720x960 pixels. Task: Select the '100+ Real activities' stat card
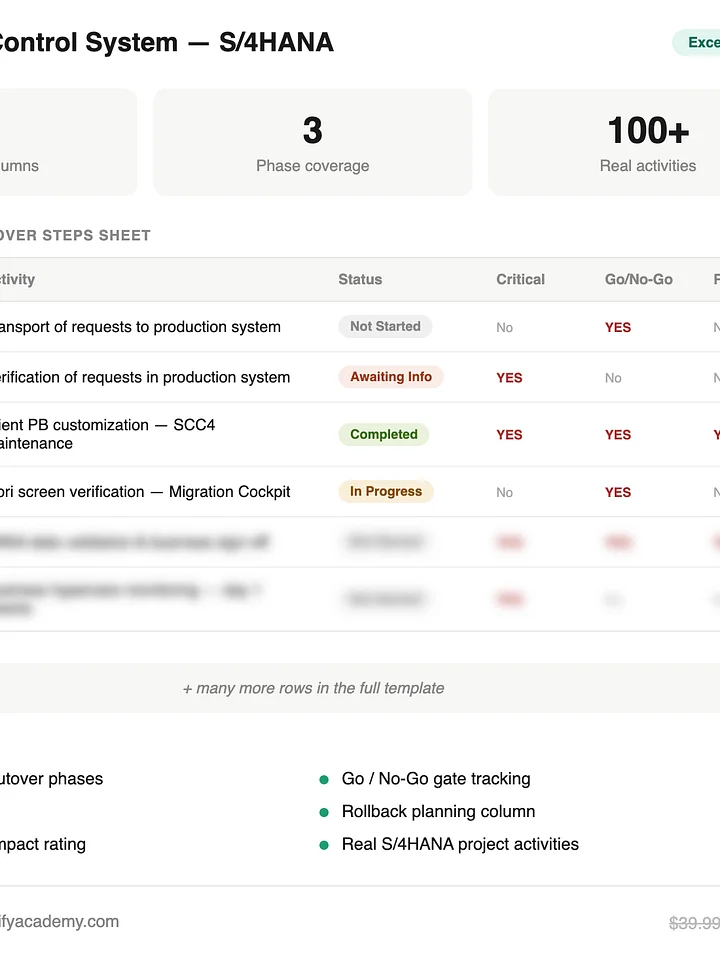click(604, 142)
